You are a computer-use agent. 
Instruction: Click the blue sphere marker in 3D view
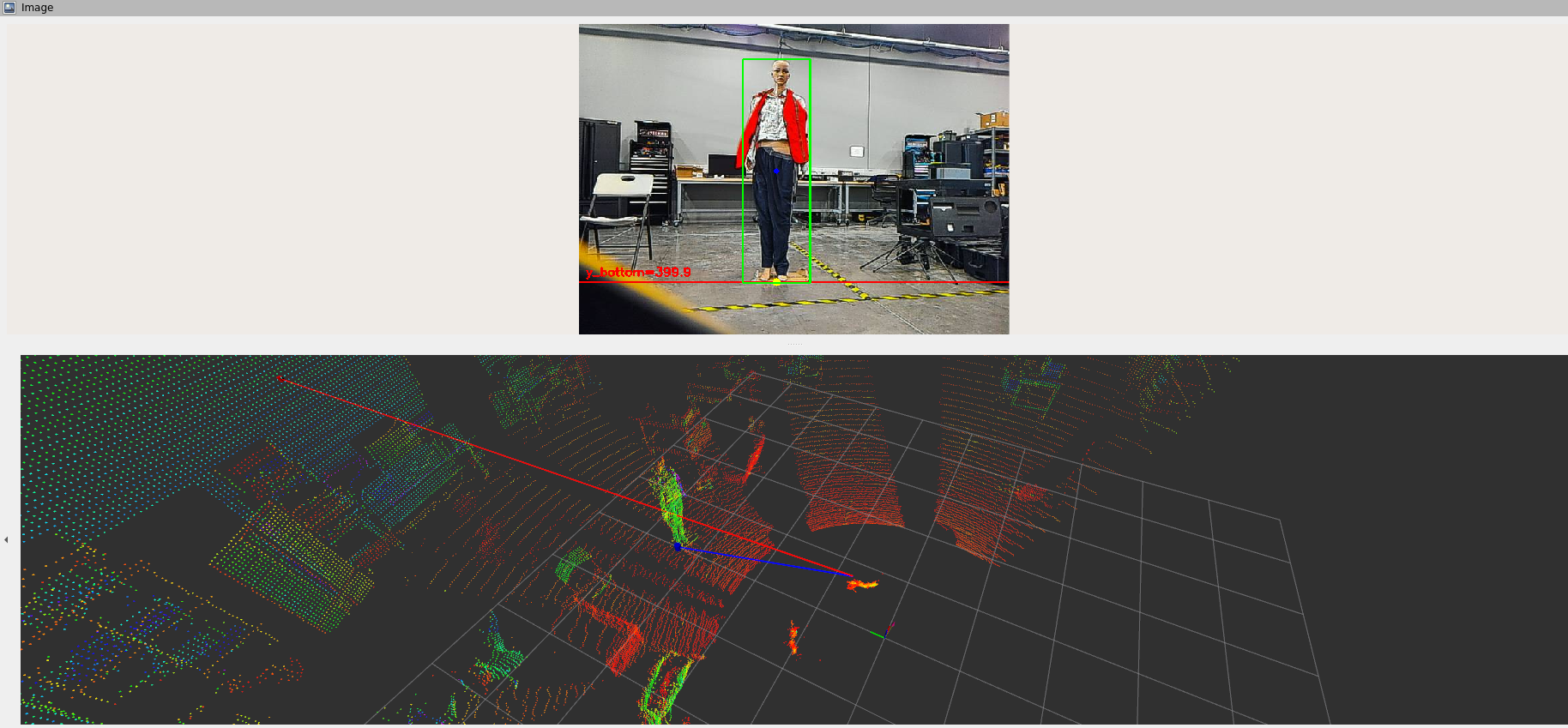point(678,546)
